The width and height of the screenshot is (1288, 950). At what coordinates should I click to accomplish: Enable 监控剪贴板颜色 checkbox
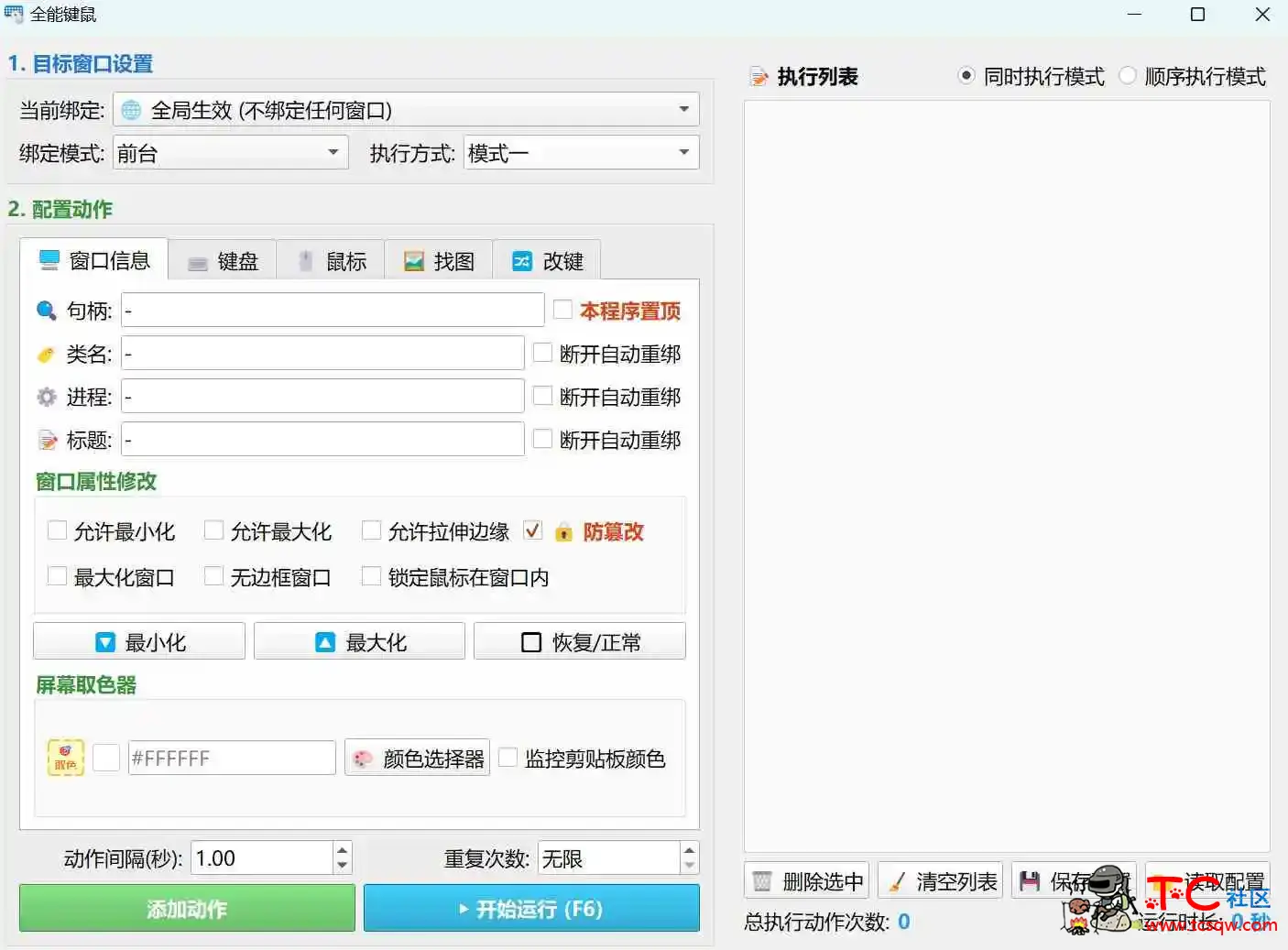[508, 758]
